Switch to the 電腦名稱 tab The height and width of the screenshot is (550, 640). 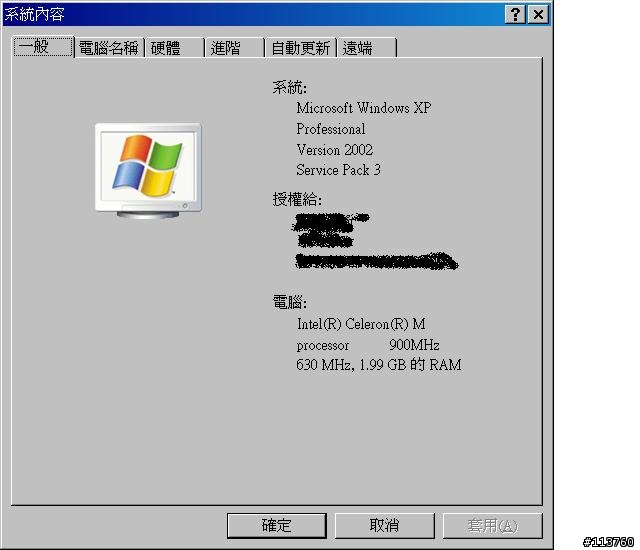click(x=109, y=48)
